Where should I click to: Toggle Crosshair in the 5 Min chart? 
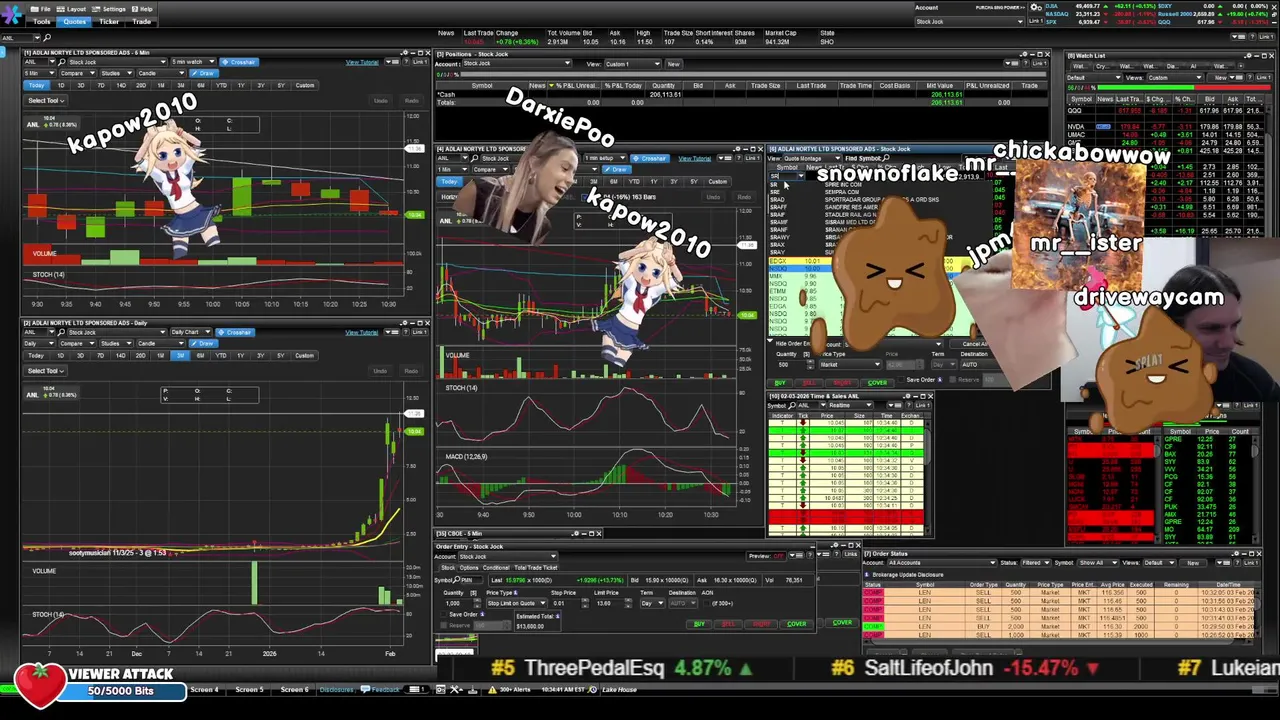[x=238, y=62]
